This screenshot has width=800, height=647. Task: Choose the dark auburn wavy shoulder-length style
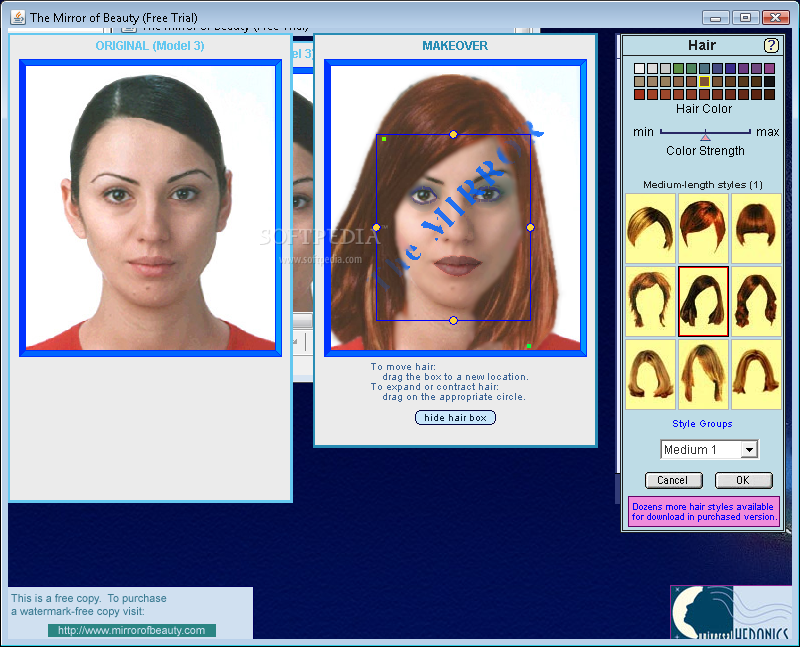pos(756,301)
